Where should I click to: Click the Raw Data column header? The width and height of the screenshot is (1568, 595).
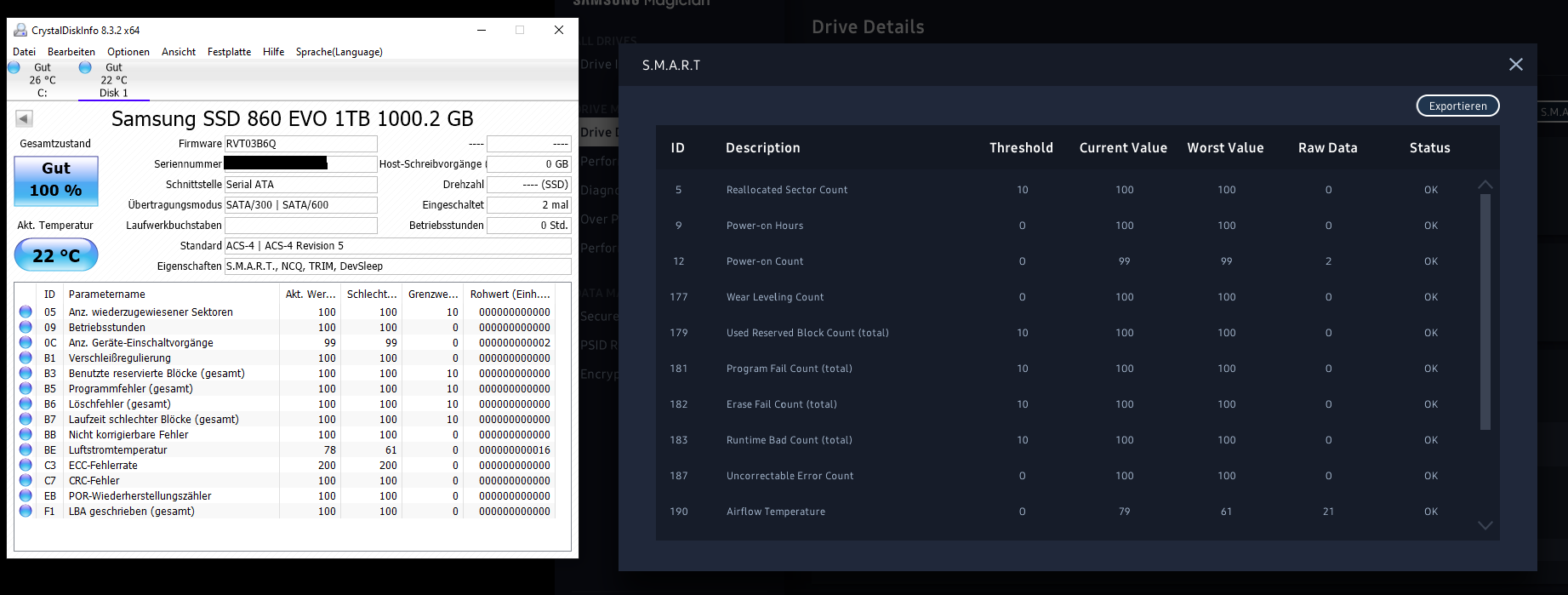point(1327,148)
